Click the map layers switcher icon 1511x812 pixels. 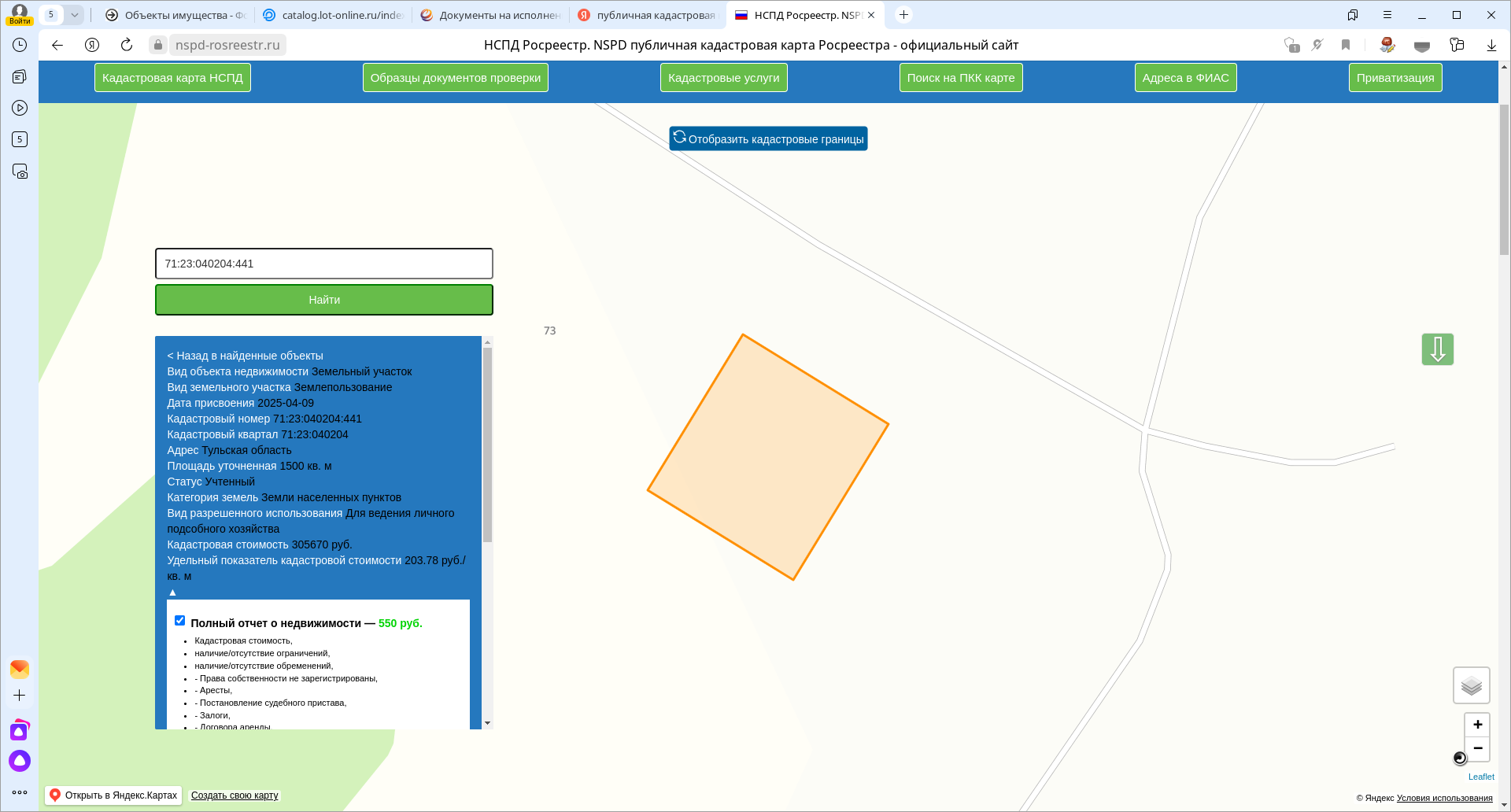[1471, 685]
